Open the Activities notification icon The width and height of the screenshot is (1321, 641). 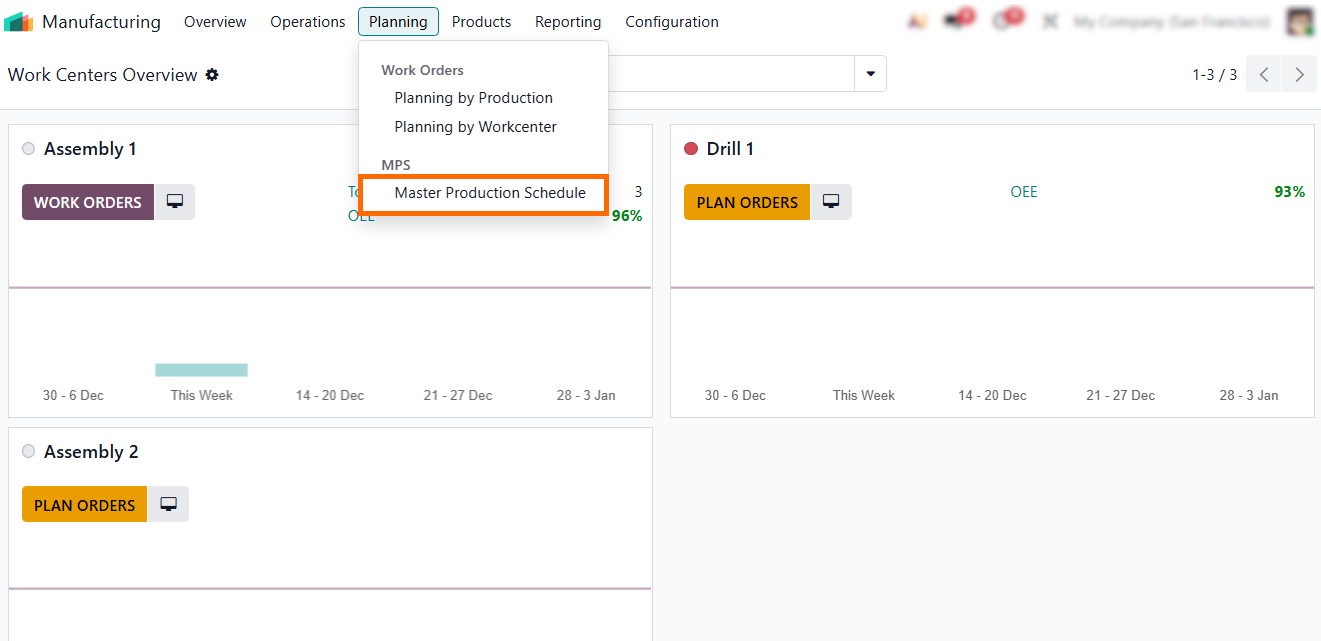click(x=1007, y=18)
